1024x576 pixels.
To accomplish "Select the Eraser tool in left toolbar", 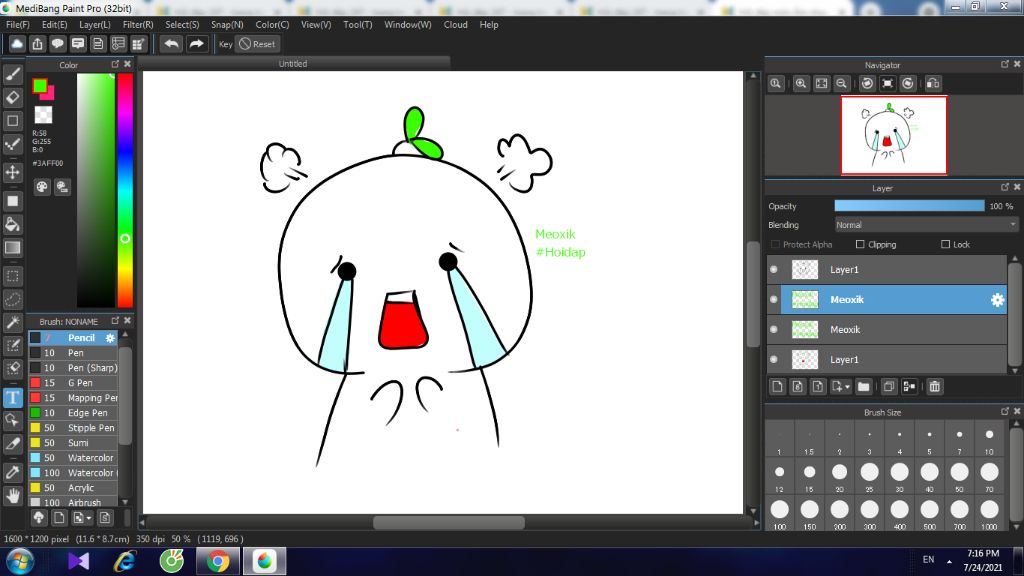I will click(x=13, y=97).
